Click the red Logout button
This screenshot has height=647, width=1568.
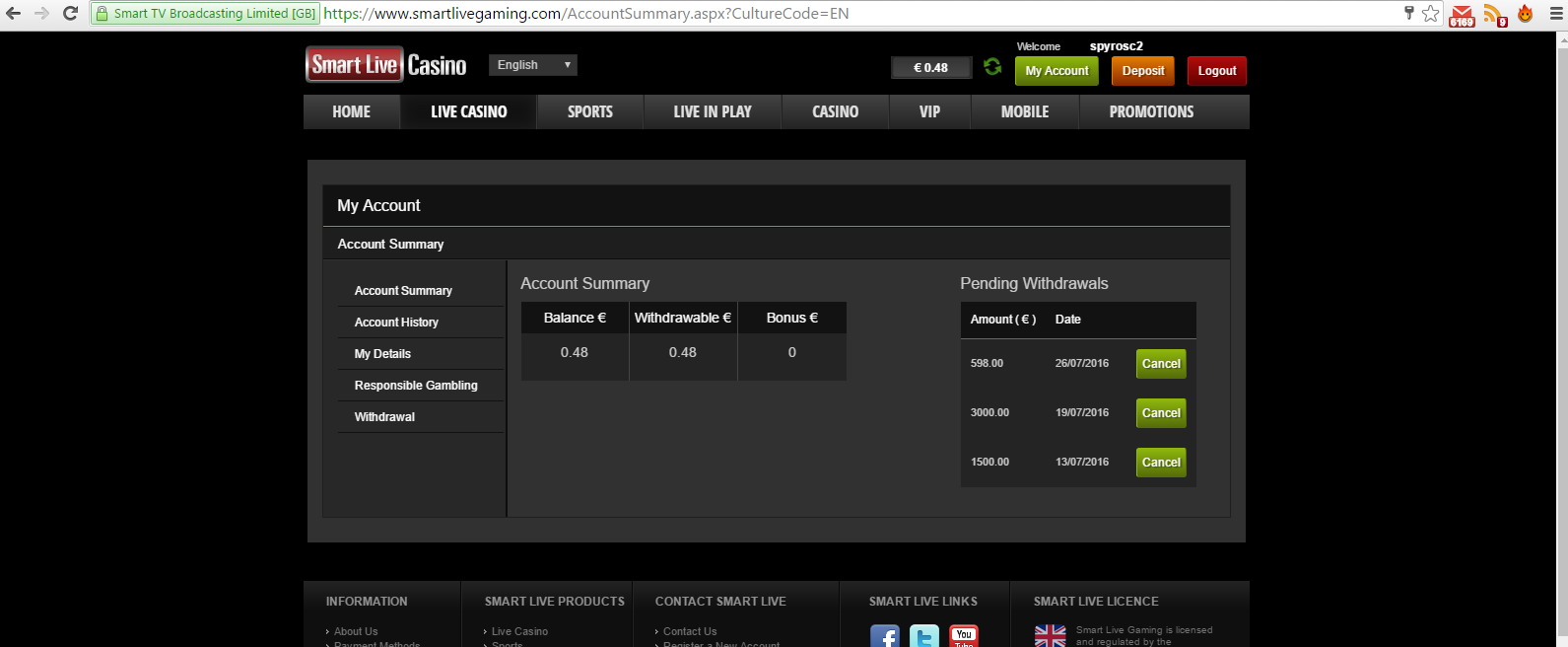coord(1217,71)
